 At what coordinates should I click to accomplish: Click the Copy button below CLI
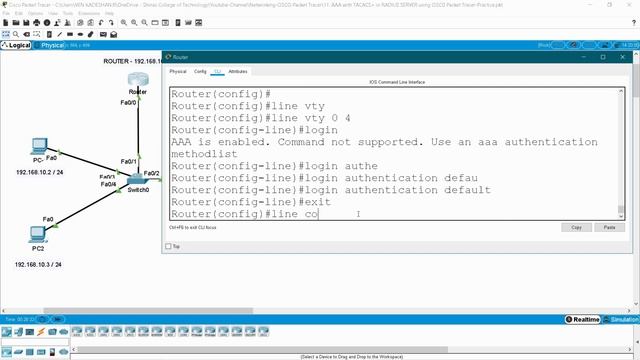(x=576, y=227)
